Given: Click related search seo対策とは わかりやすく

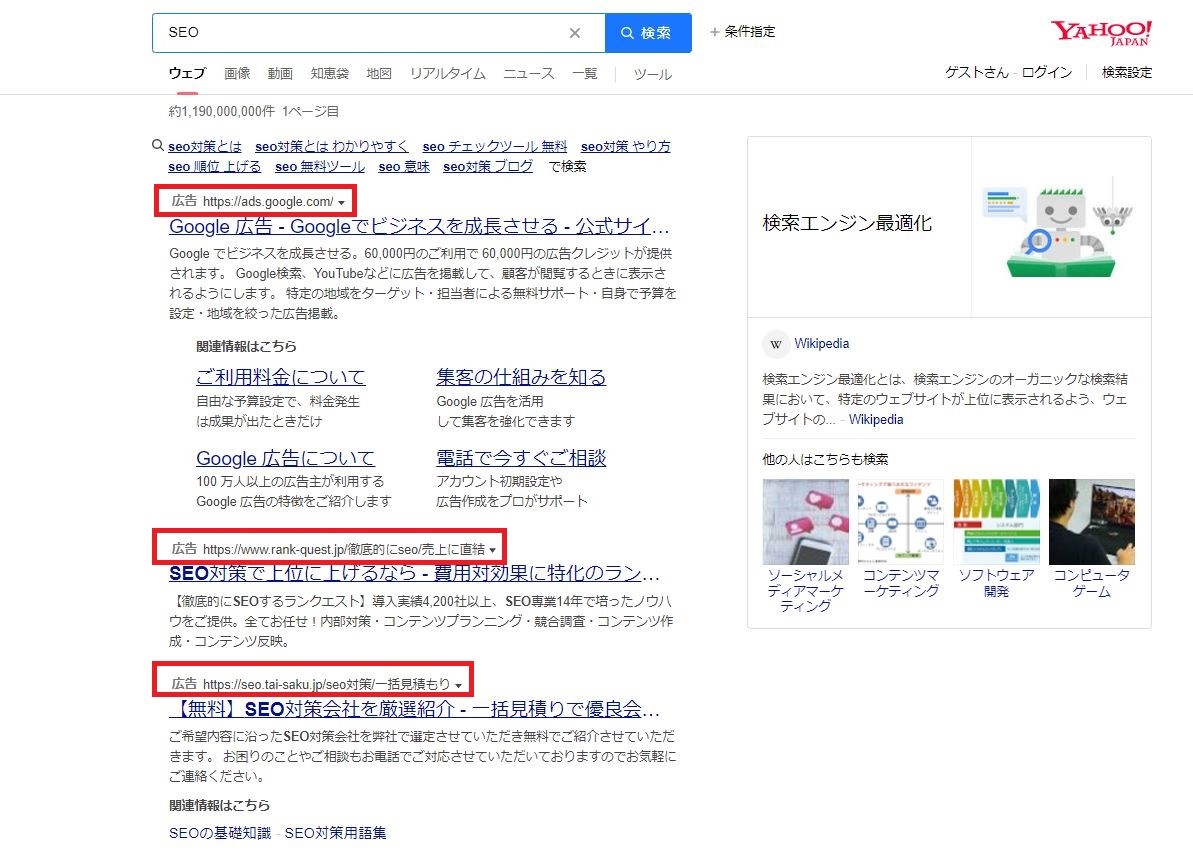Looking at the screenshot, I should 332,146.
